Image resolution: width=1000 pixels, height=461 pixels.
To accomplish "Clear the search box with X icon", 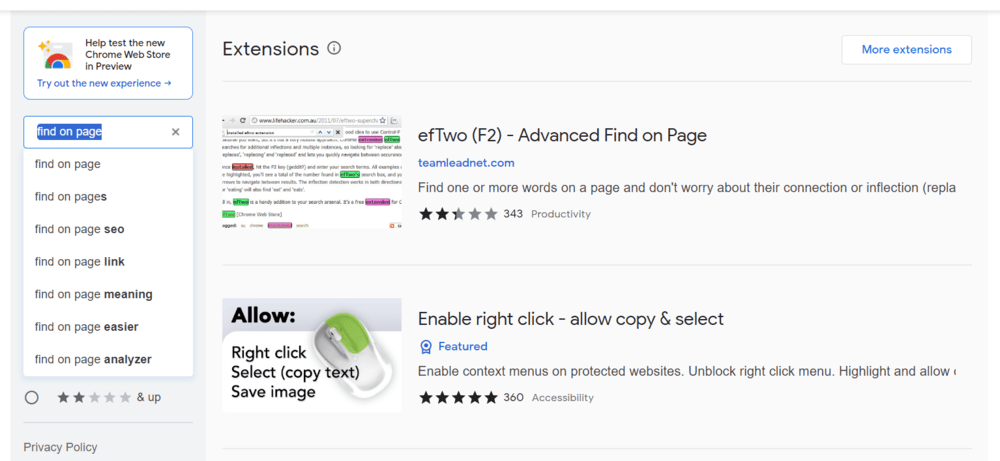I will coord(176,132).
